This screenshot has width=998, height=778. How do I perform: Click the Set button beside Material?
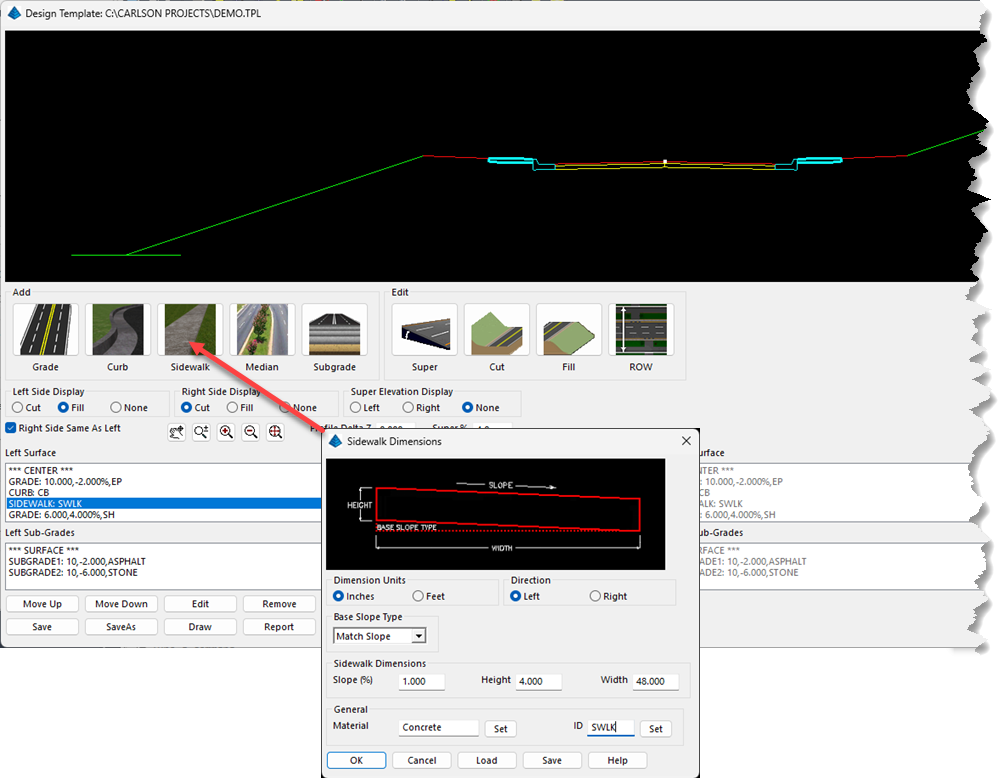tap(500, 729)
